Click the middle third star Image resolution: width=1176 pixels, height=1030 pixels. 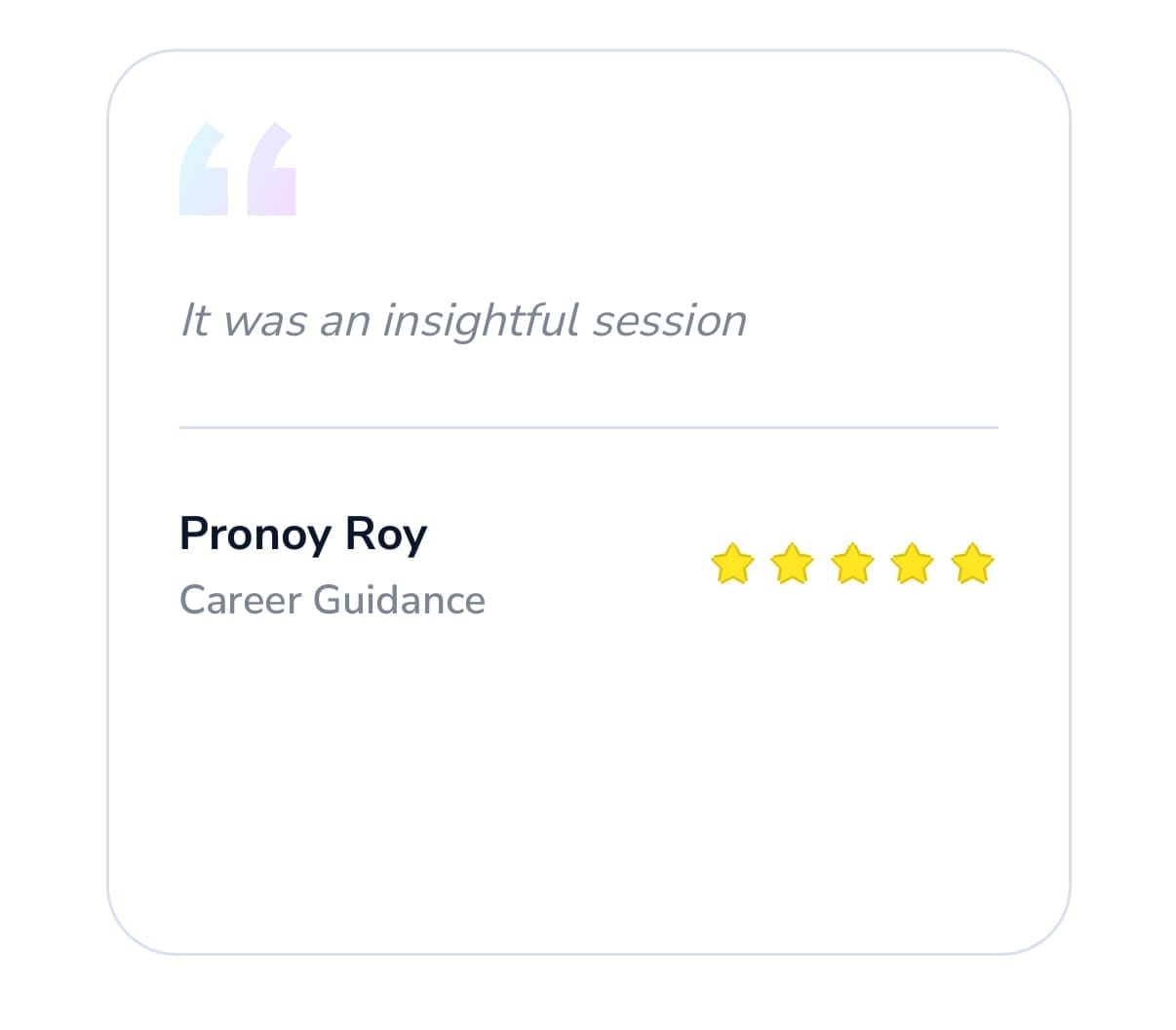click(852, 565)
